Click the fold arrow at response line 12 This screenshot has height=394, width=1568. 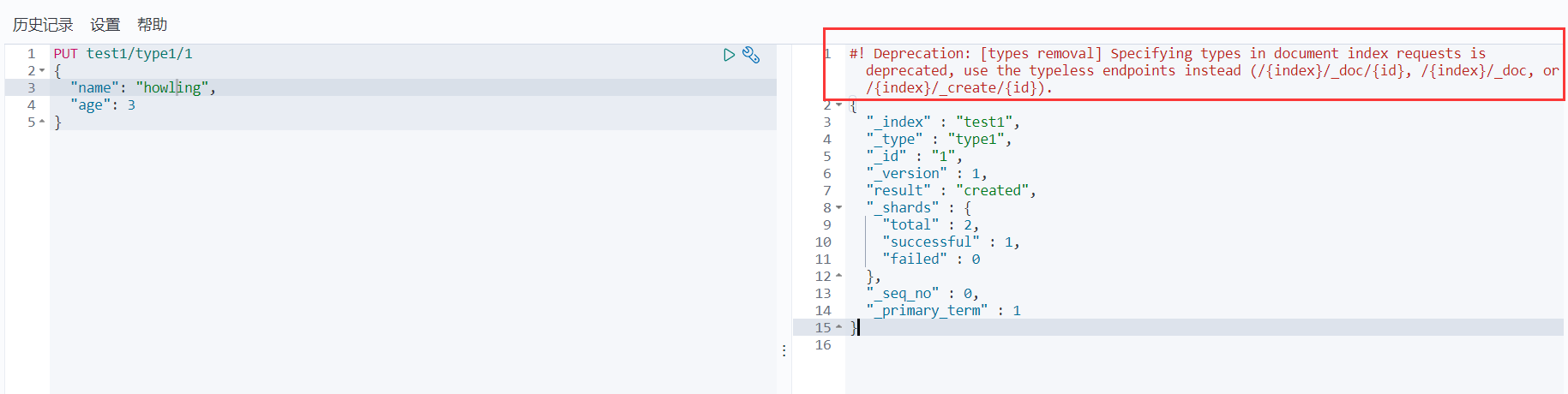[x=838, y=276]
